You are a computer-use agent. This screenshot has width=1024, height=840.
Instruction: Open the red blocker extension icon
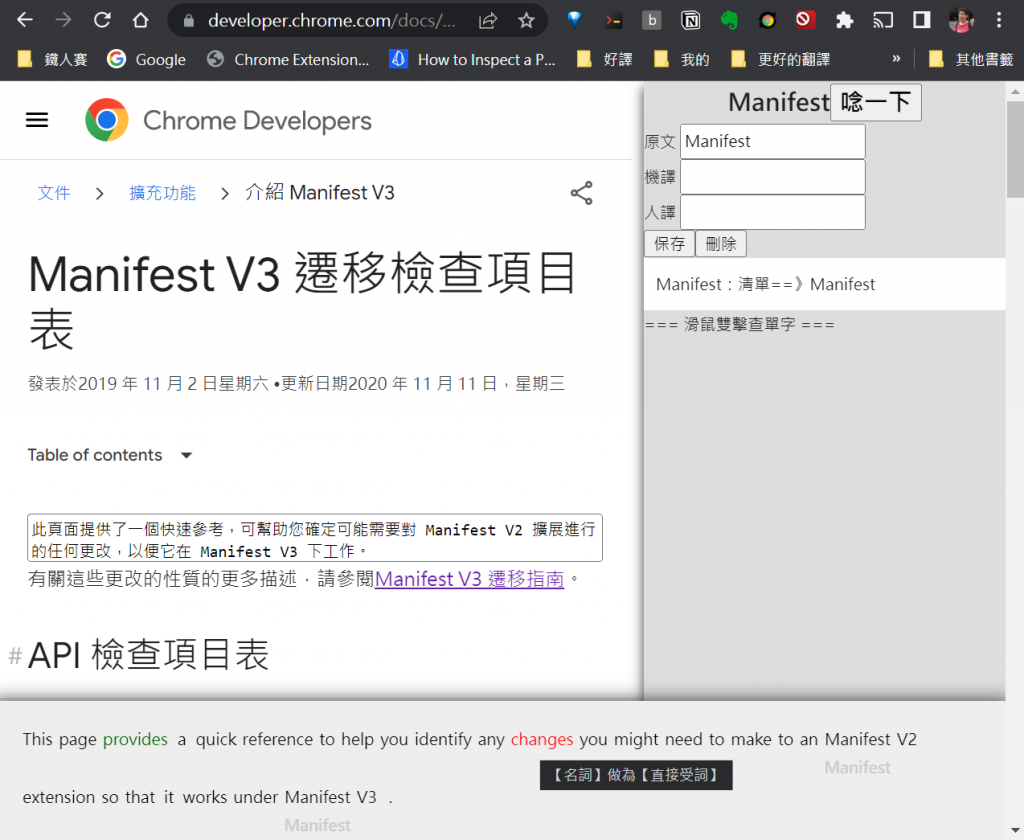click(x=805, y=20)
